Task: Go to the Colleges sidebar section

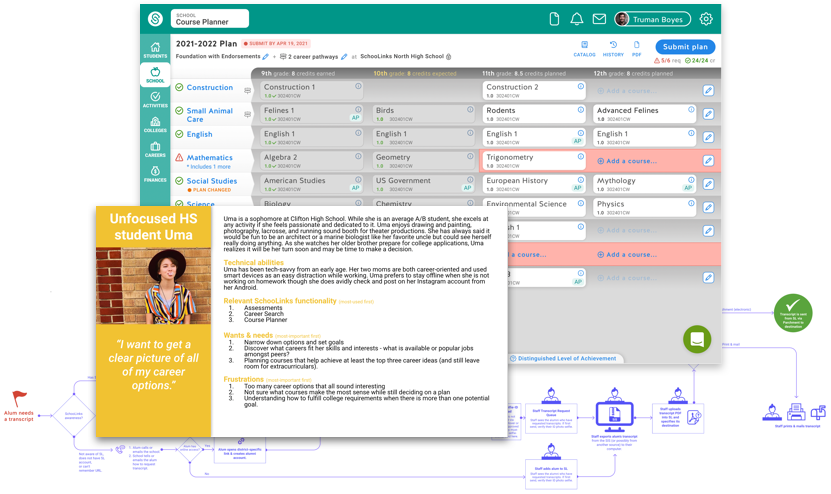Action: click(155, 124)
